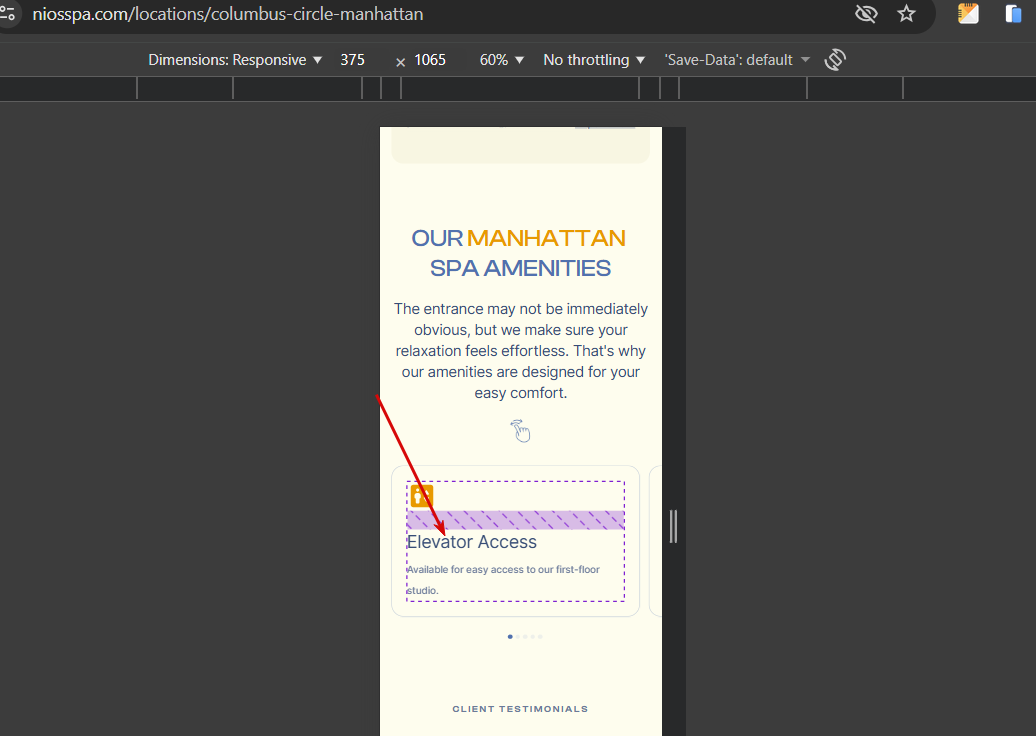This screenshot has height=736, width=1036.
Task: Click the crossed-out eye icon in the address bar
Action: (866, 14)
